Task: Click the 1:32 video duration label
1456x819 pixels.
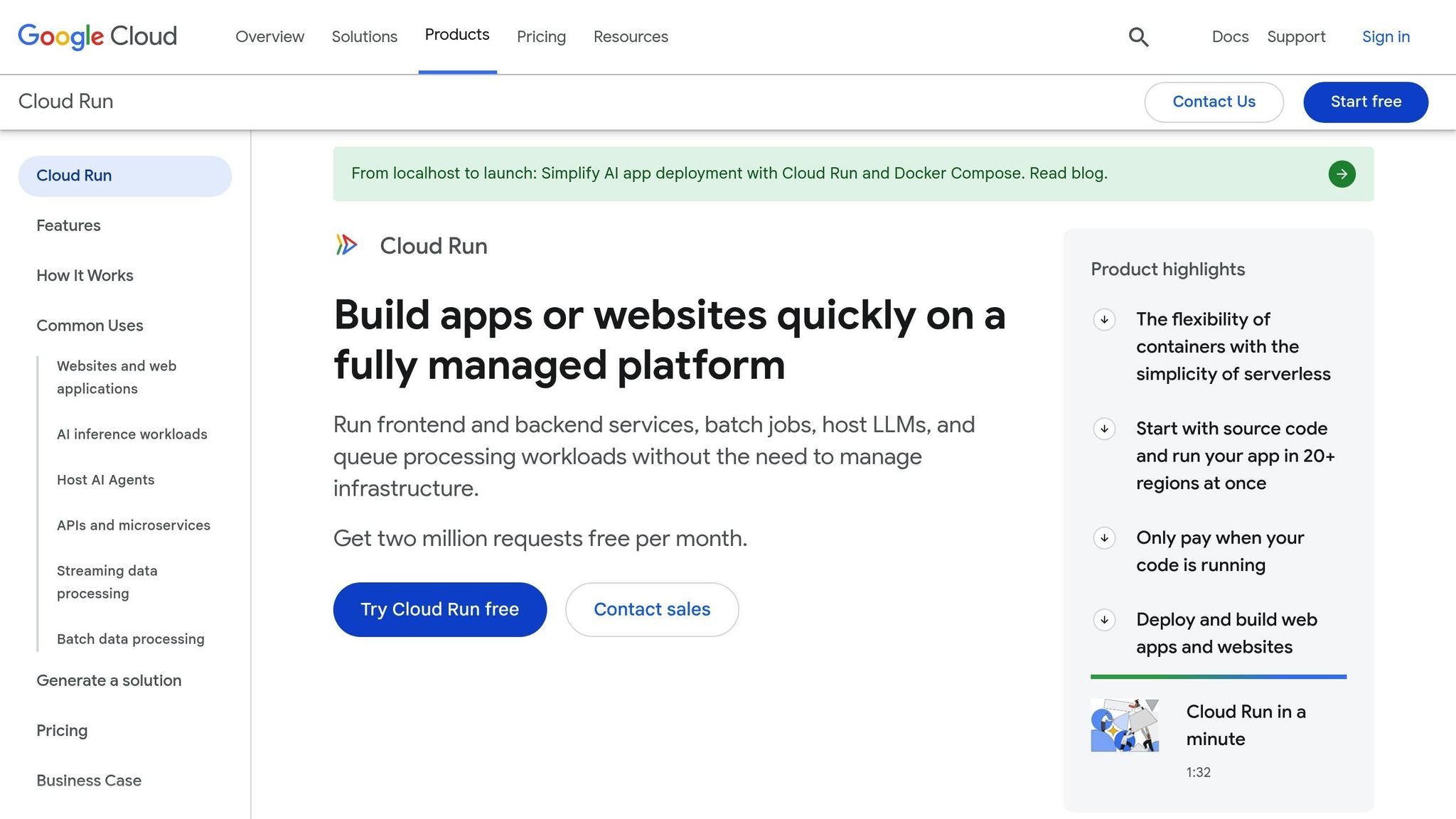Action: click(x=1198, y=772)
